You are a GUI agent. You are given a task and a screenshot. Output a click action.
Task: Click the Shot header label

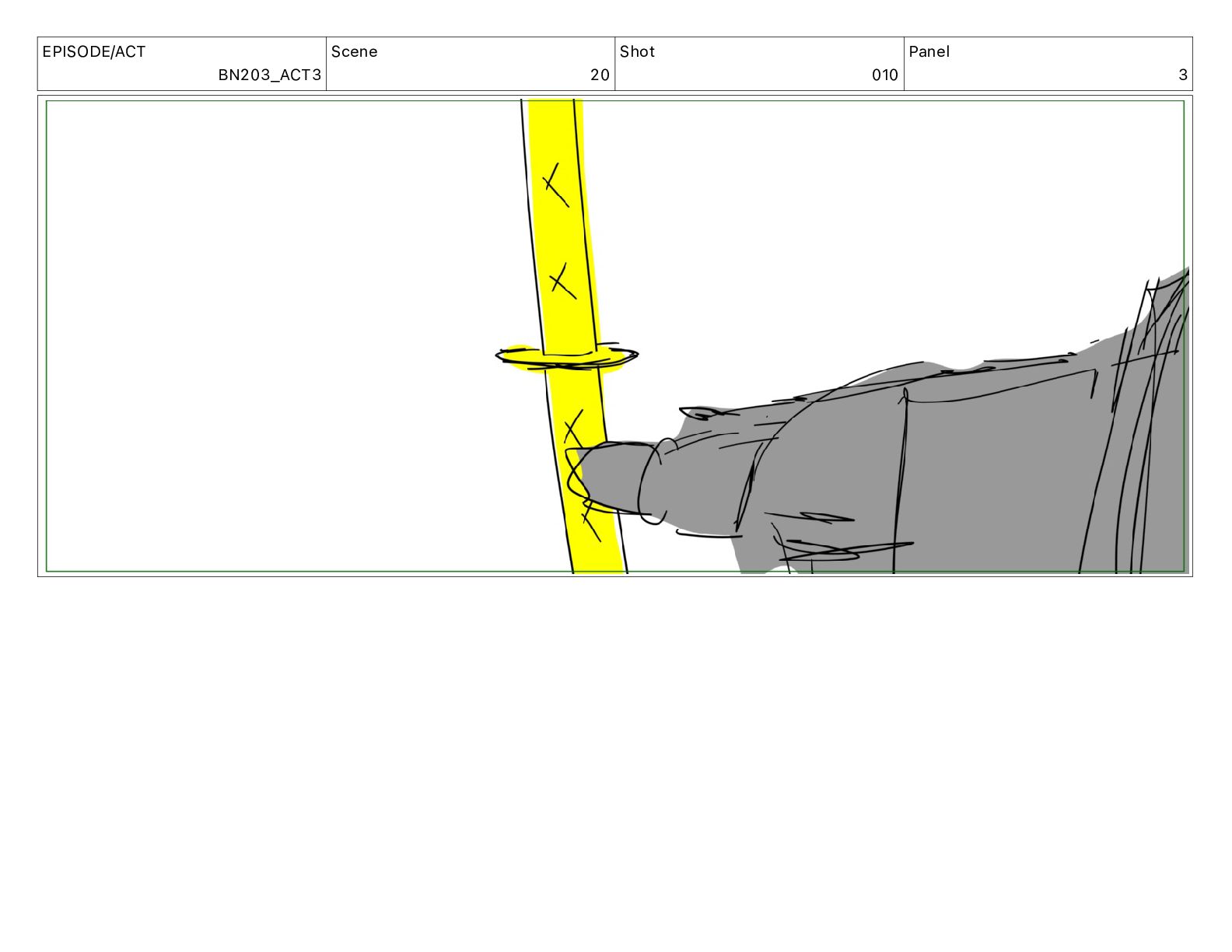click(638, 52)
